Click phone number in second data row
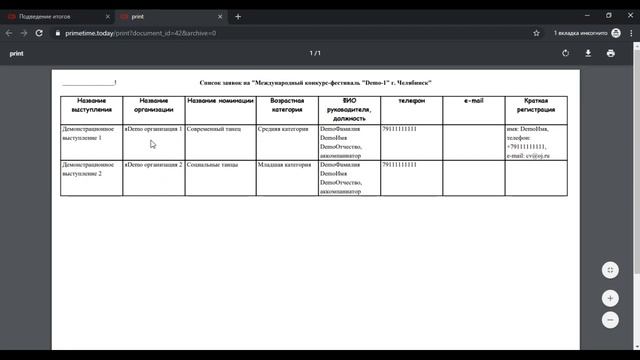 (400, 165)
